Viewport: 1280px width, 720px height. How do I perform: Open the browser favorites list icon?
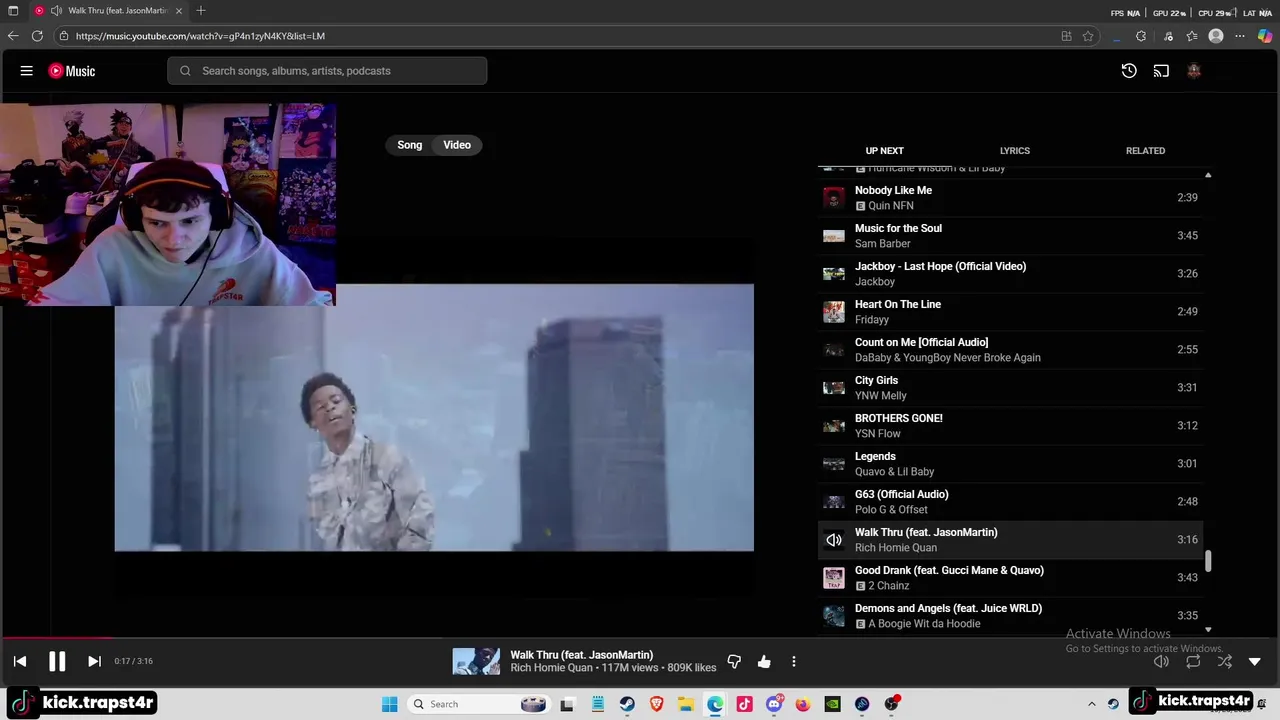pos(1192,36)
